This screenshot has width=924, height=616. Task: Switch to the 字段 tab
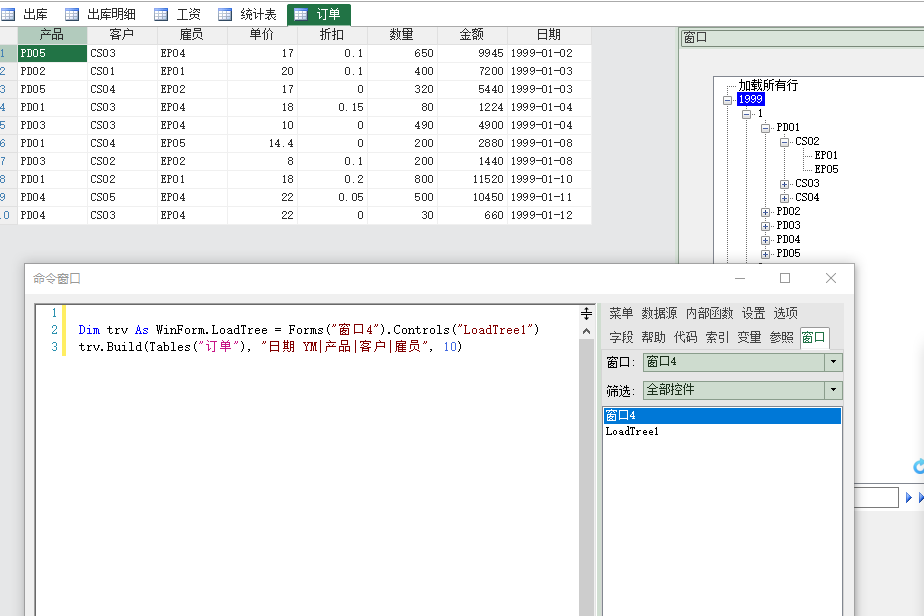(x=621, y=337)
